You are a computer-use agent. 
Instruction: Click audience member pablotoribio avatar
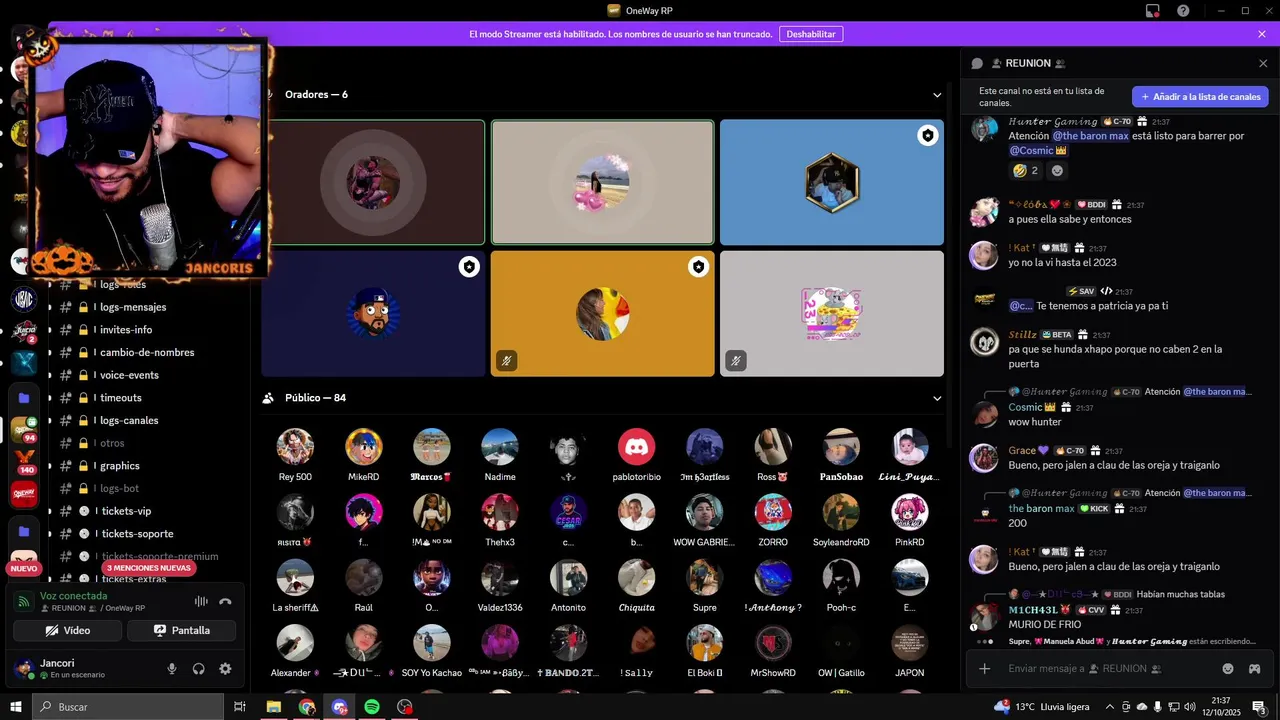point(636,447)
